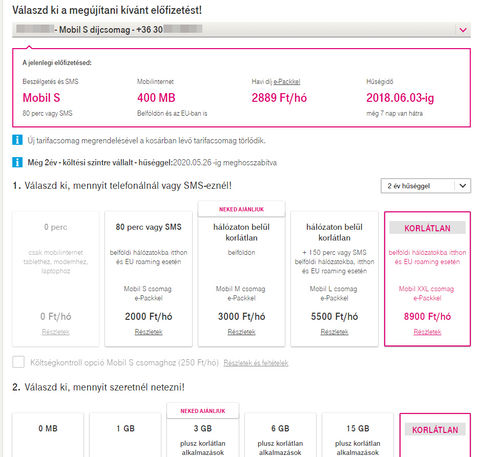Open Részletek under 2000 Ft/hó
This screenshot has height=457, width=480.
click(x=148, y=332)
